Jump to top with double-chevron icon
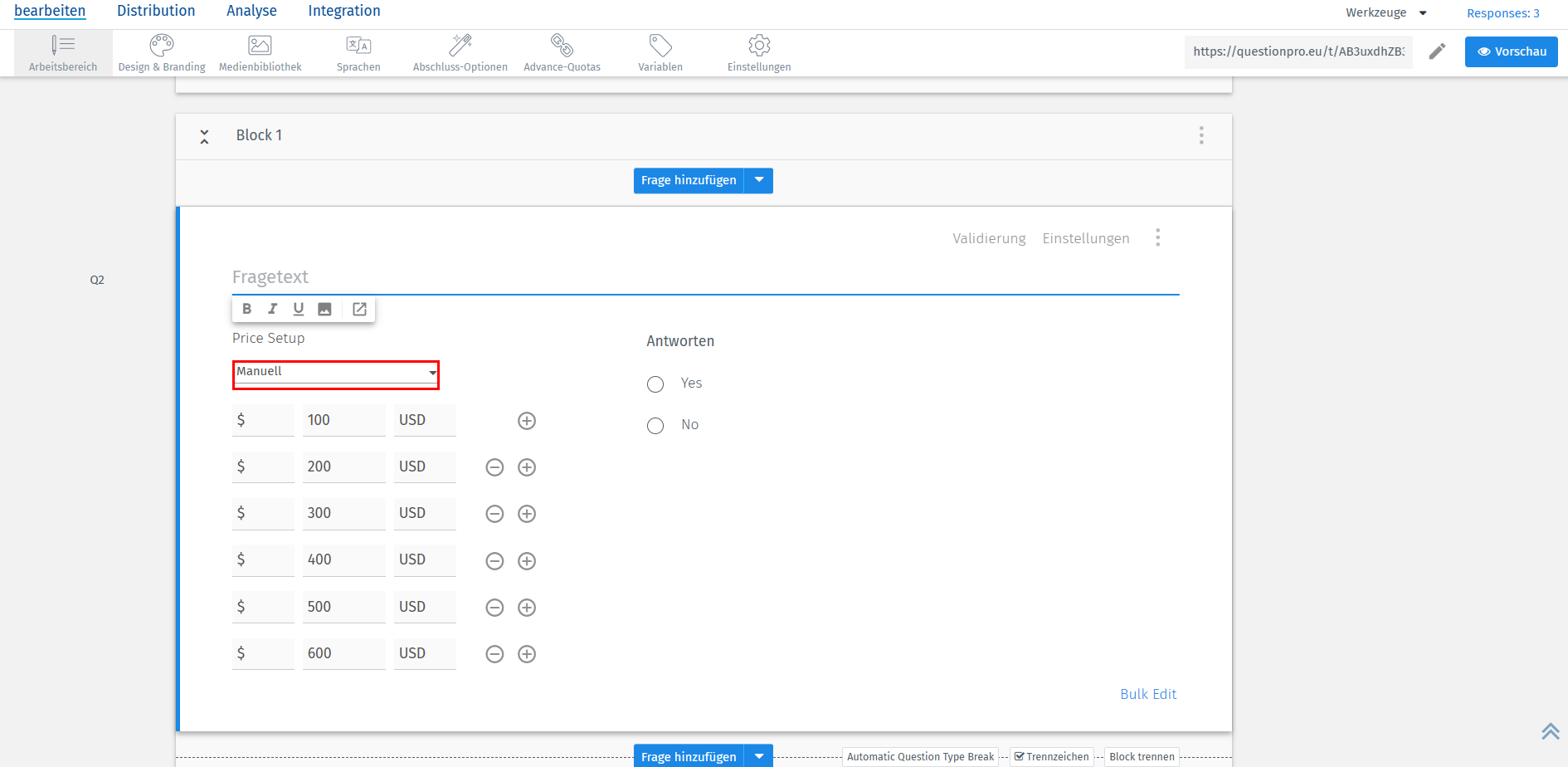 point(1551,731)
